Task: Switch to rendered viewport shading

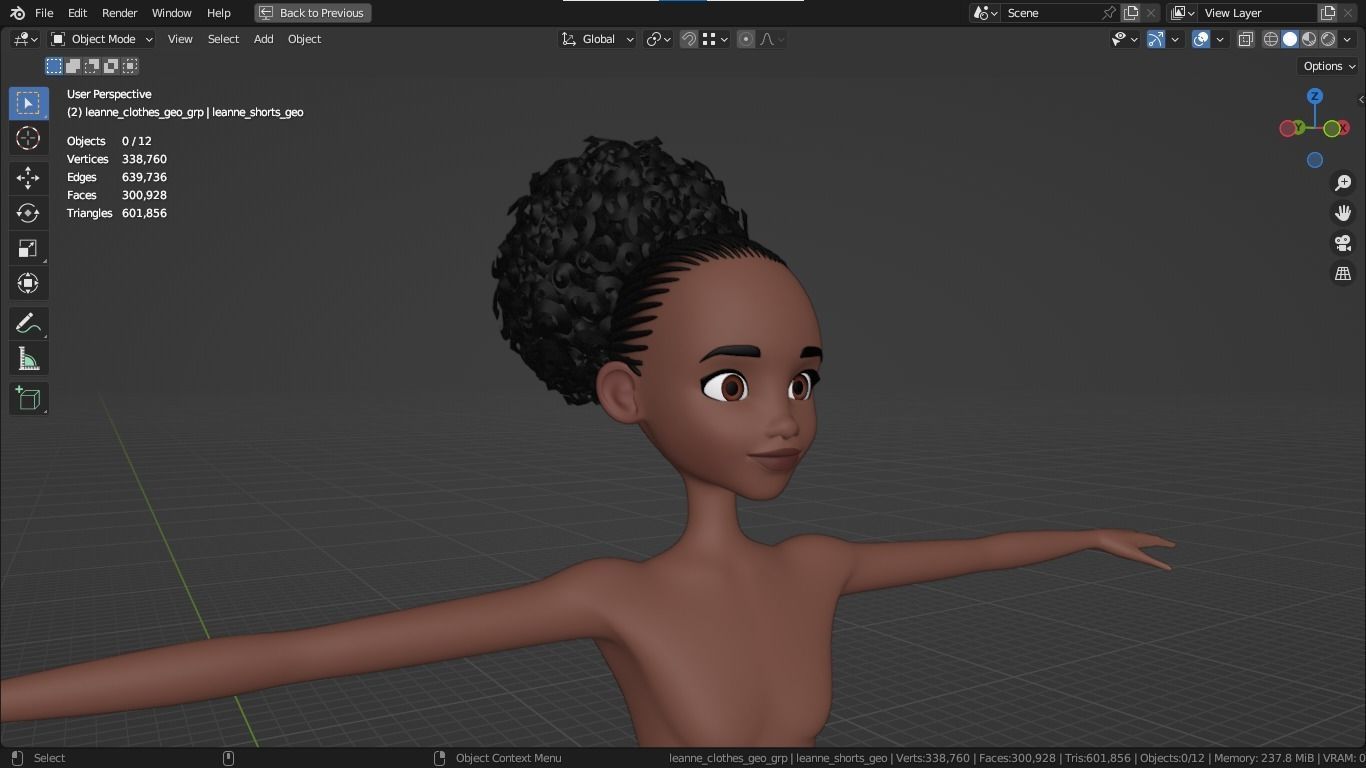Action: coord(1328,39)
